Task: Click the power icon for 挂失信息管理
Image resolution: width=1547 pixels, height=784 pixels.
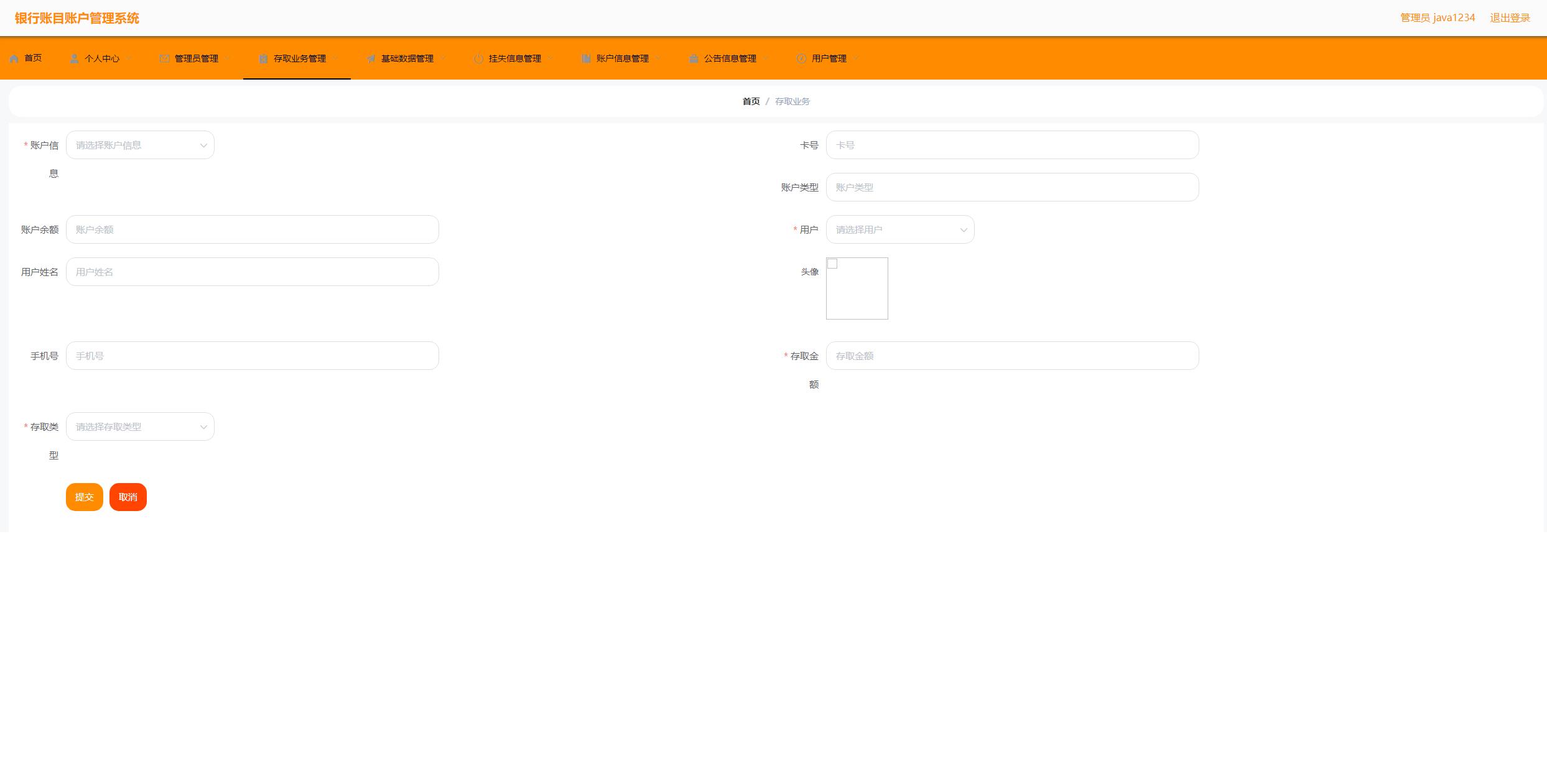Action: [478, 58]
